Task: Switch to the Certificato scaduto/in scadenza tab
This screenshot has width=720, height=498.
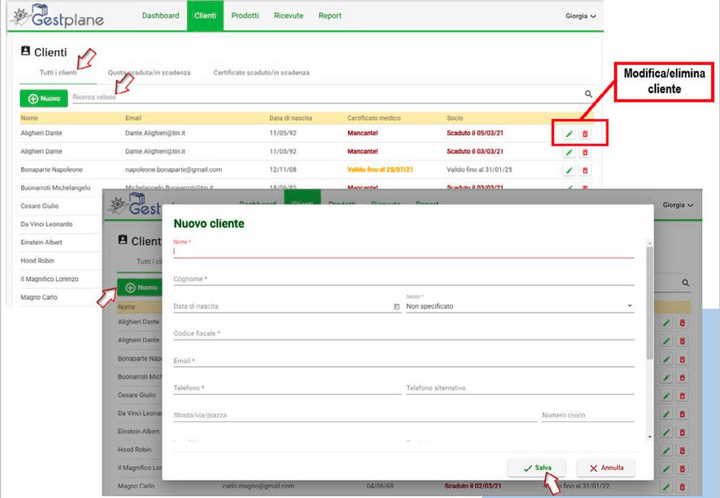Action: point(261,73)
